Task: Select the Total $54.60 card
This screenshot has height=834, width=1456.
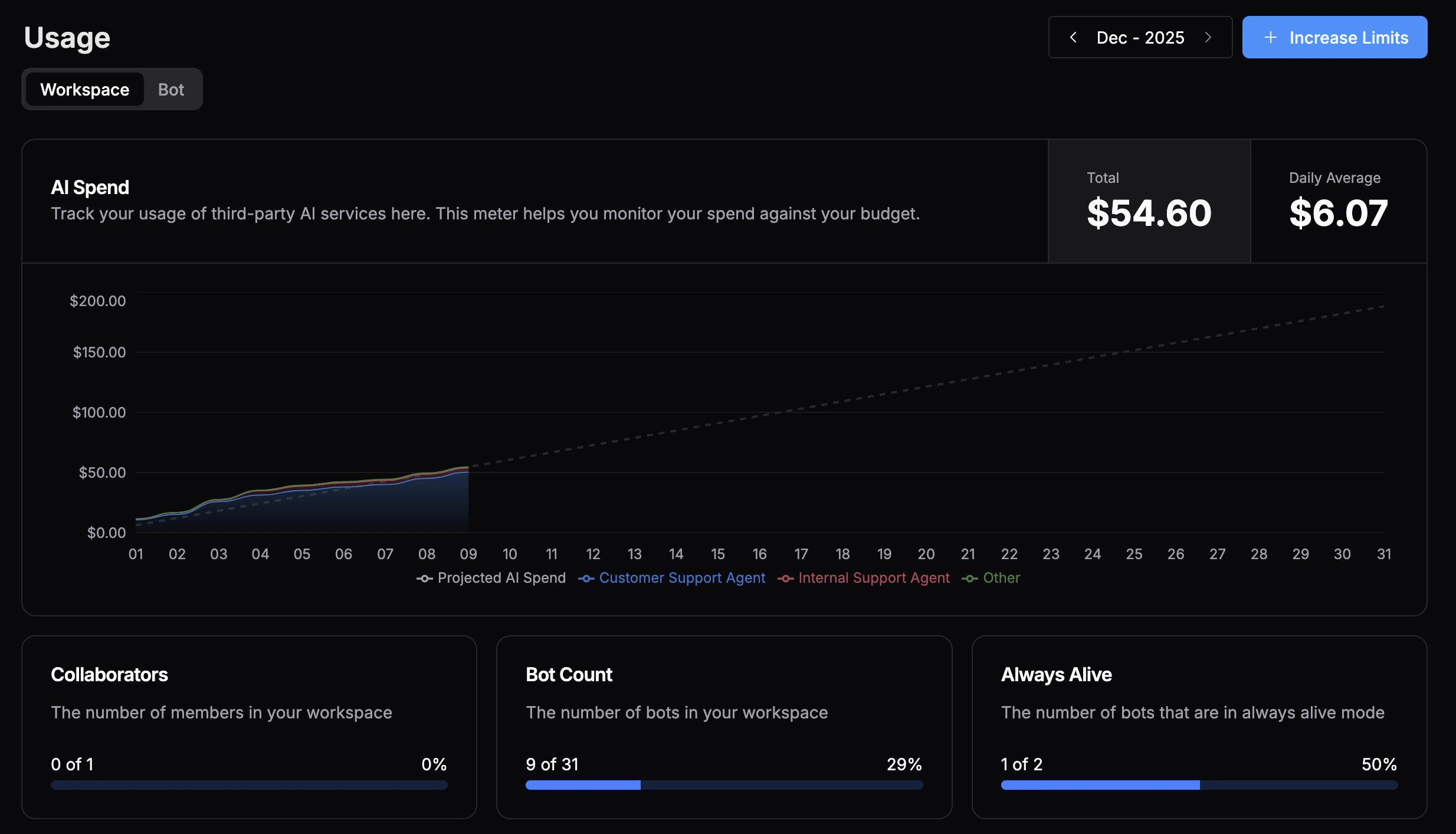Action: [x=1149, y=201]
